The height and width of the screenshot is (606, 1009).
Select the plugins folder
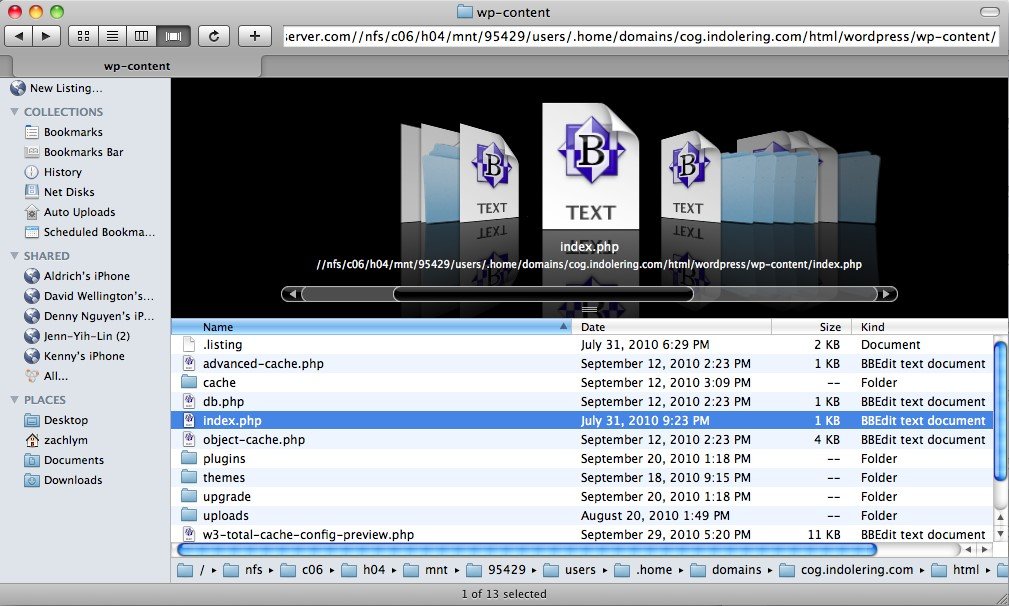point(582,459)
